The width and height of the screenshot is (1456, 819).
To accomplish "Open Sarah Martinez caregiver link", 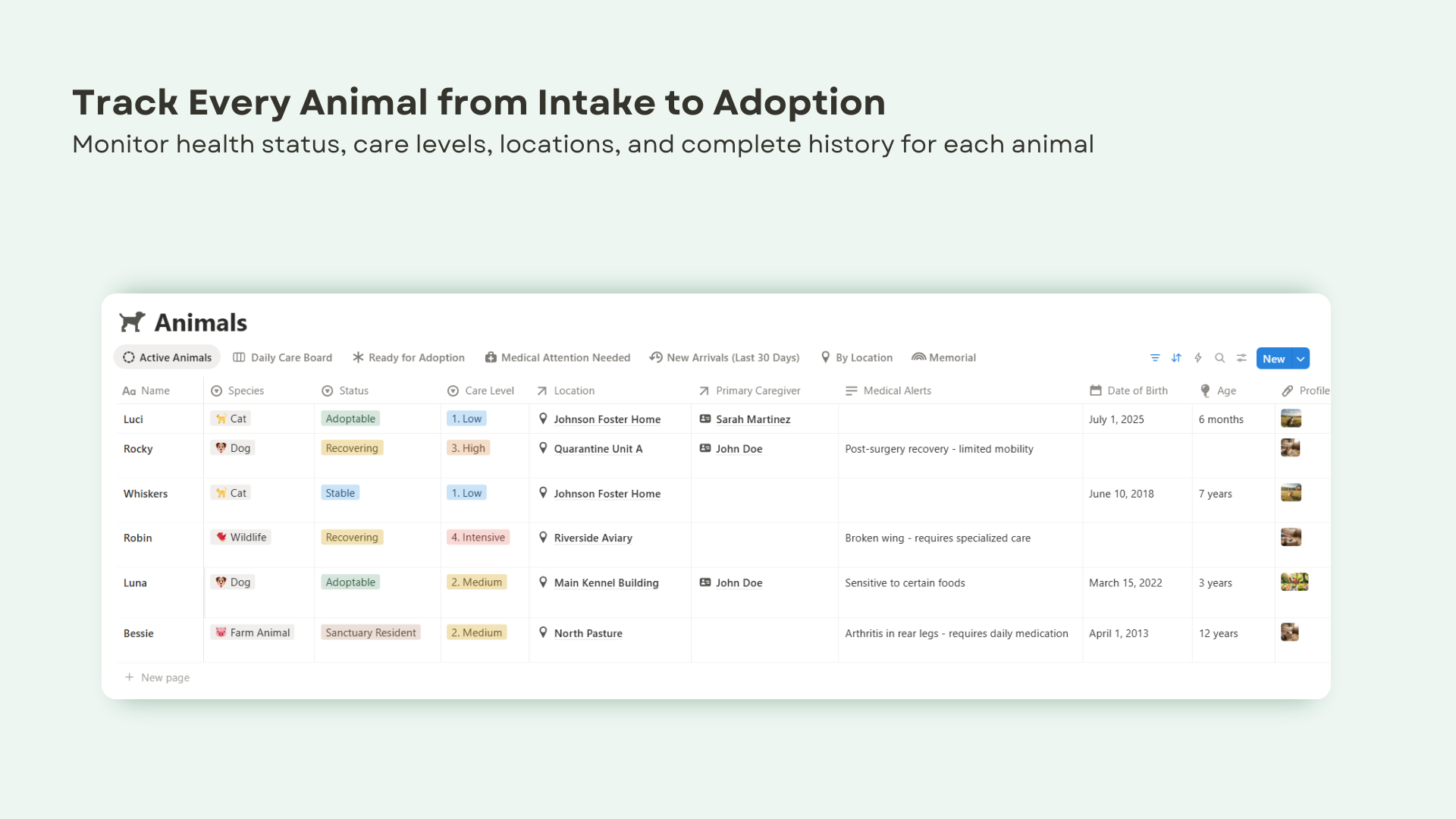I will pyautogui.click(x=752, y=419).
